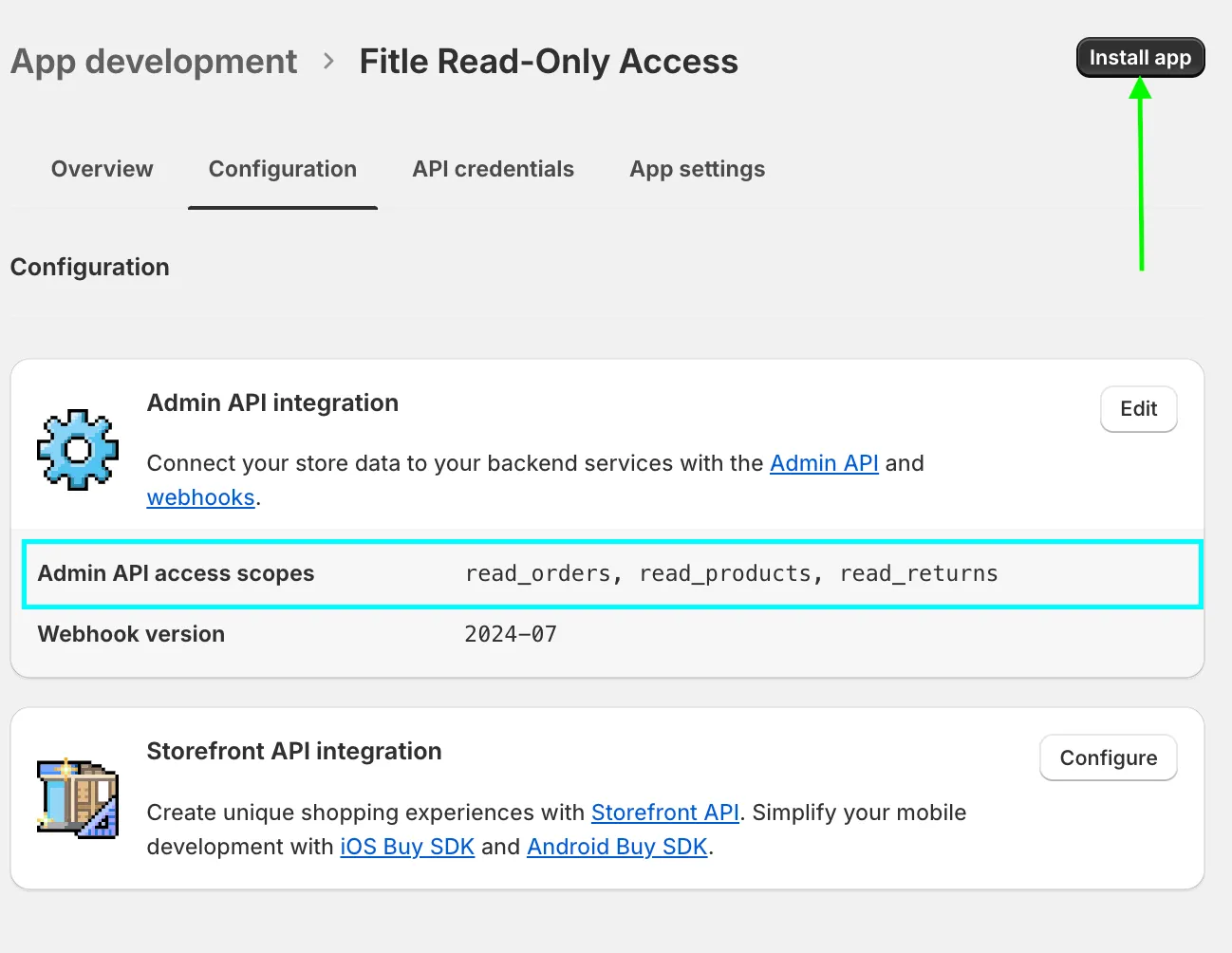
Task: Click the Admin API integration heading
Action: (272, 402)
